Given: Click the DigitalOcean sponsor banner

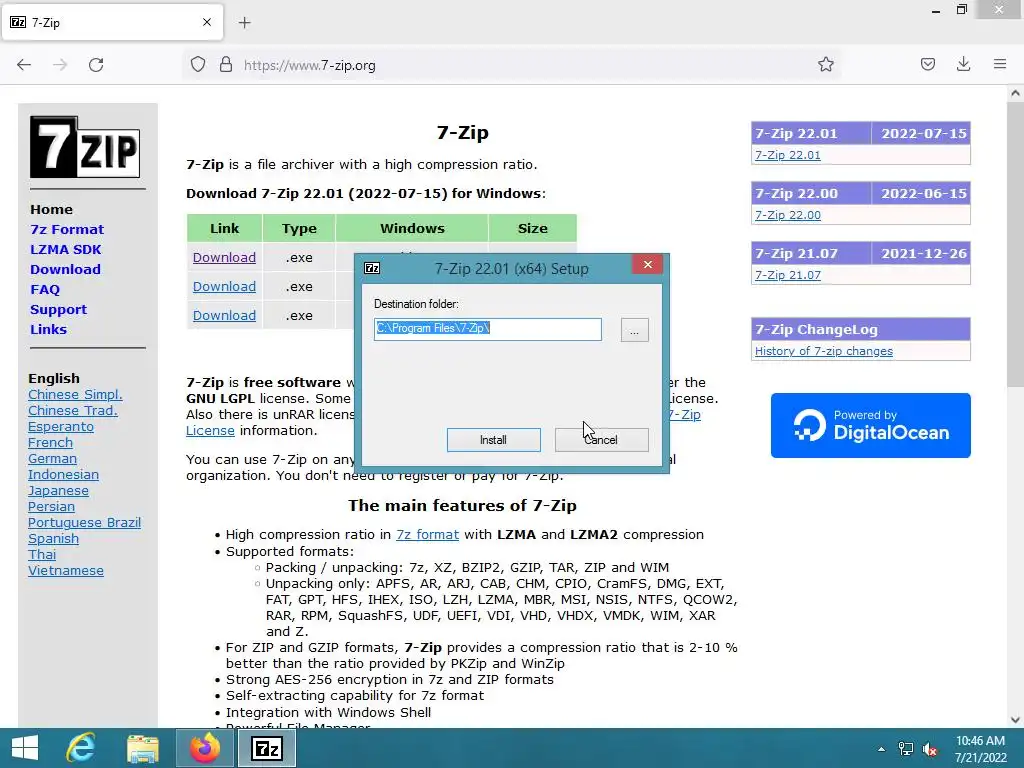Looking at the screenshot, I should click(x=871, y=425).
